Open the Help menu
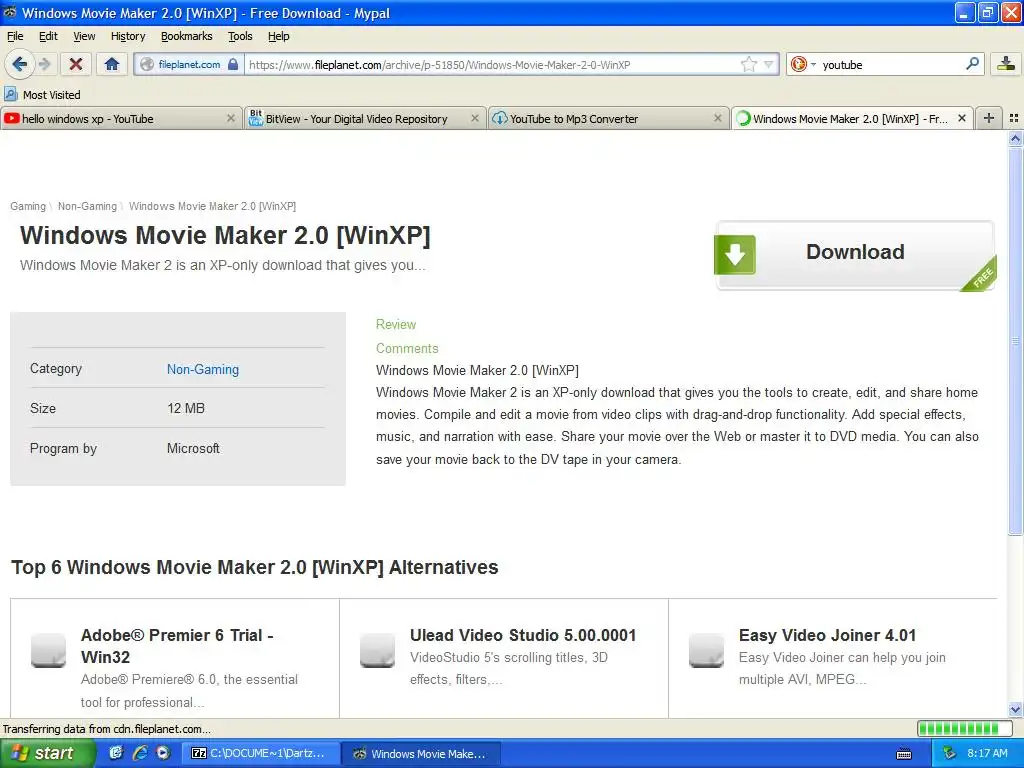This screenshot has height=768, width=1024. tap(278, 36)
